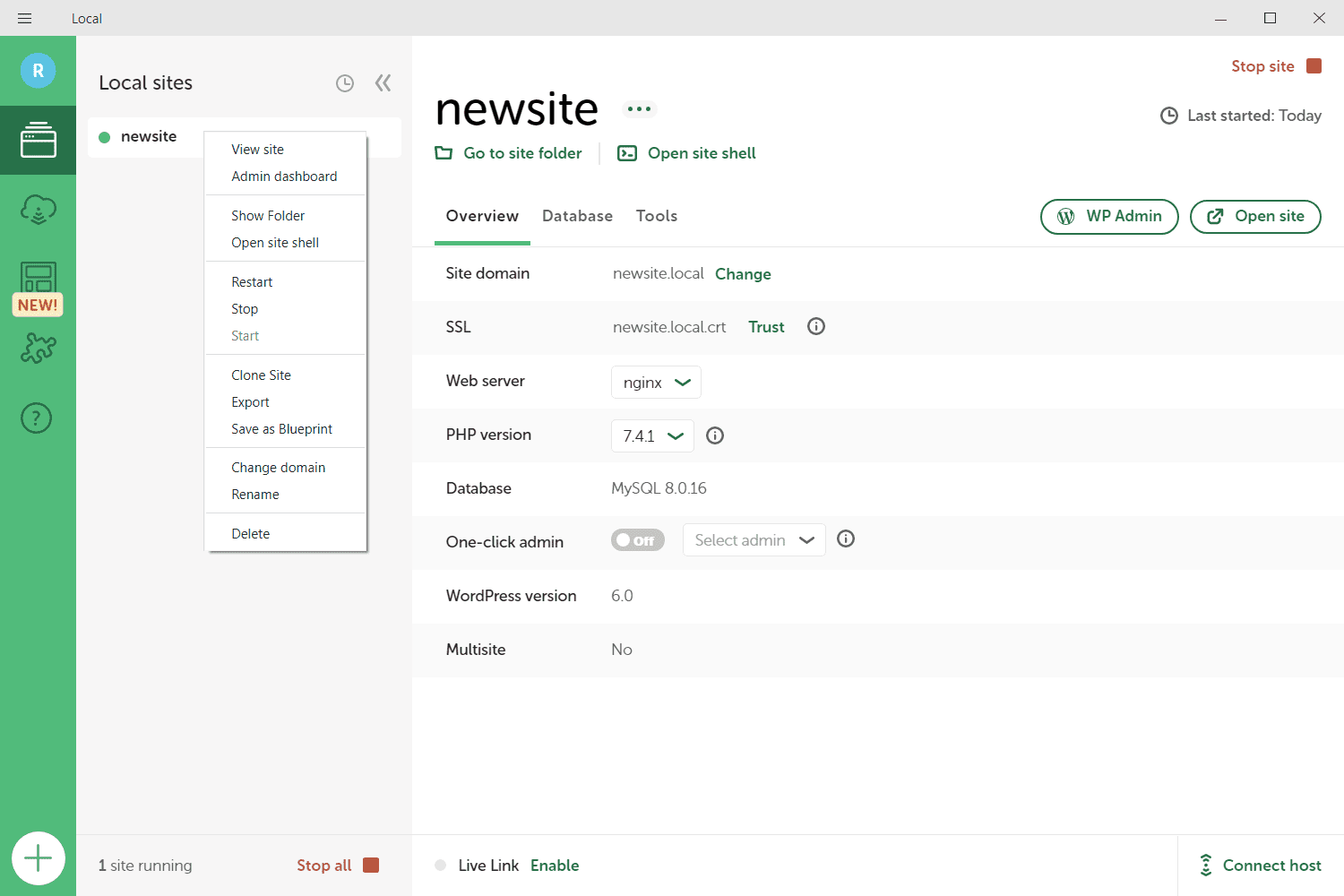This screenshot has height=896, width=1344.
Task: Click the newsite heading title
Action: click(x=517, y=109)
